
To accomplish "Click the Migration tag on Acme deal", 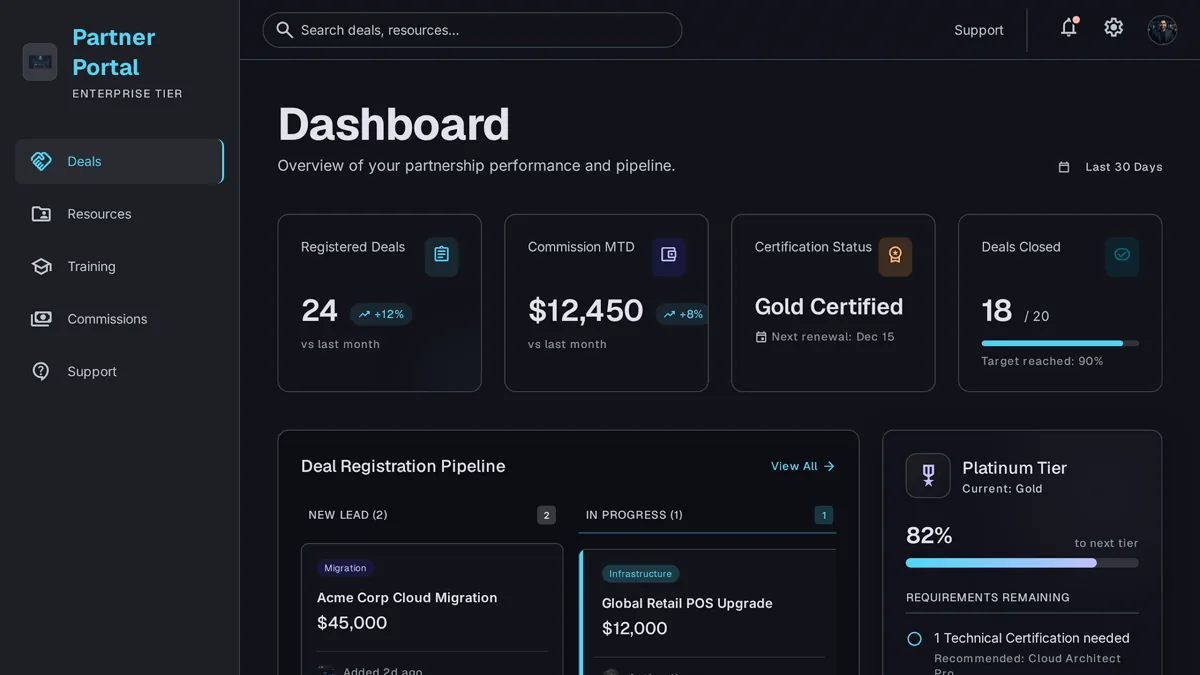I will click(345, 568).
